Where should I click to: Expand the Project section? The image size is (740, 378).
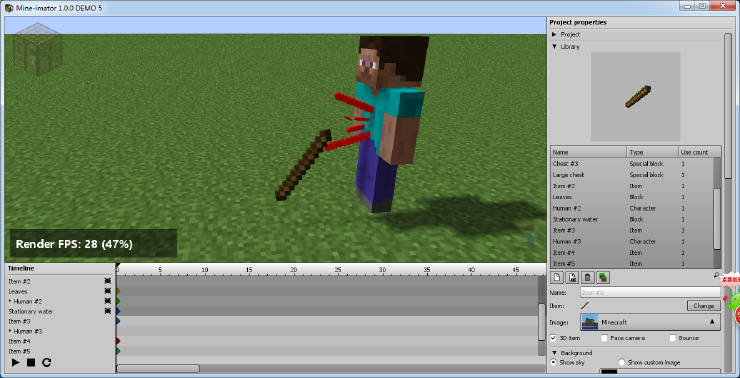click(x=554, y=34)
